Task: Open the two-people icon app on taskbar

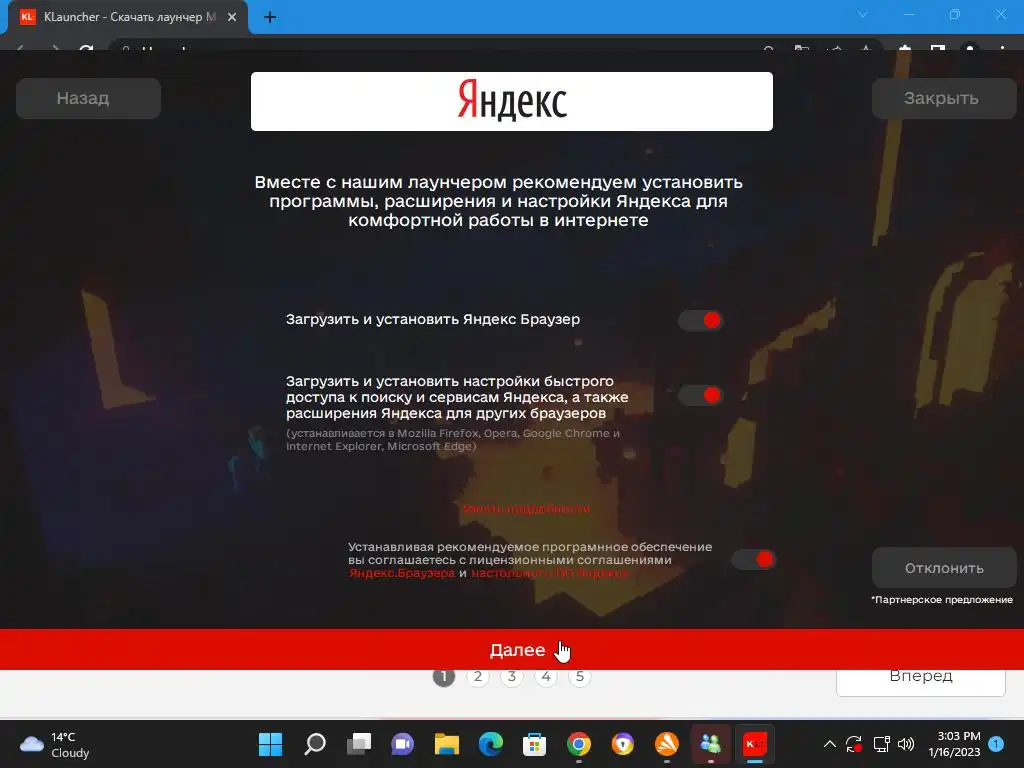Action: tap(711, 744)
